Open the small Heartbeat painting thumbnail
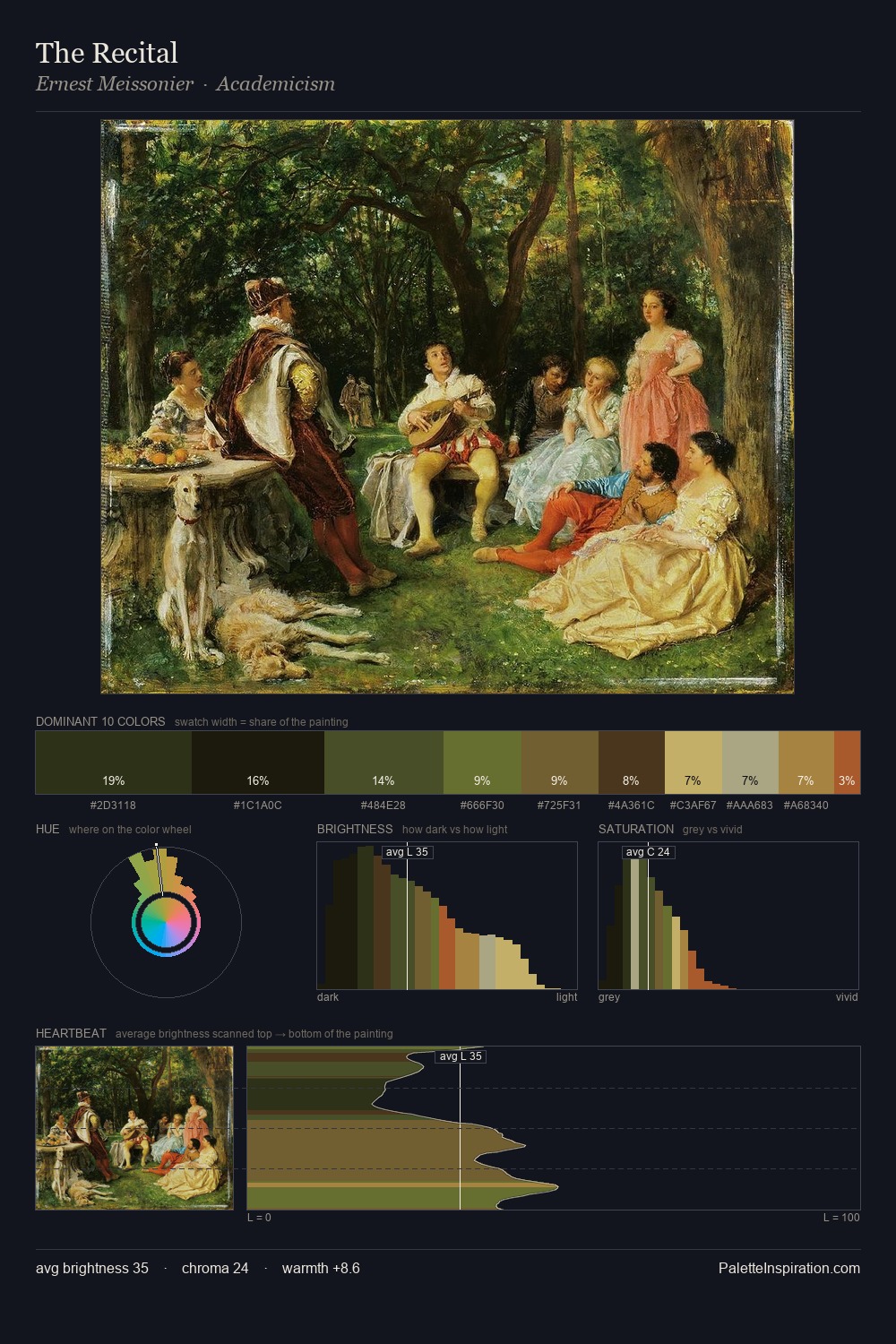This screenshot has width=896, height=1344. click(x=134, y=1128)
